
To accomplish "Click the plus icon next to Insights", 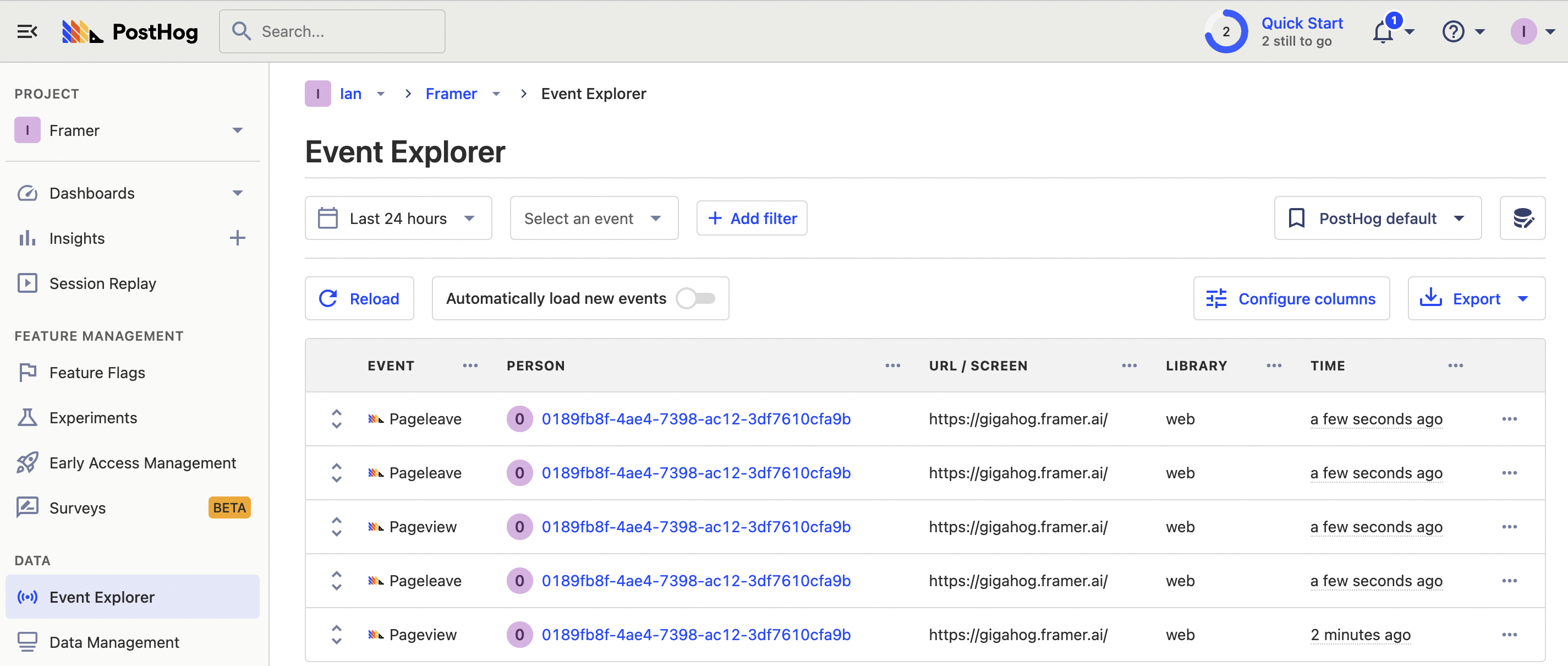I will (x=237, y=238).
